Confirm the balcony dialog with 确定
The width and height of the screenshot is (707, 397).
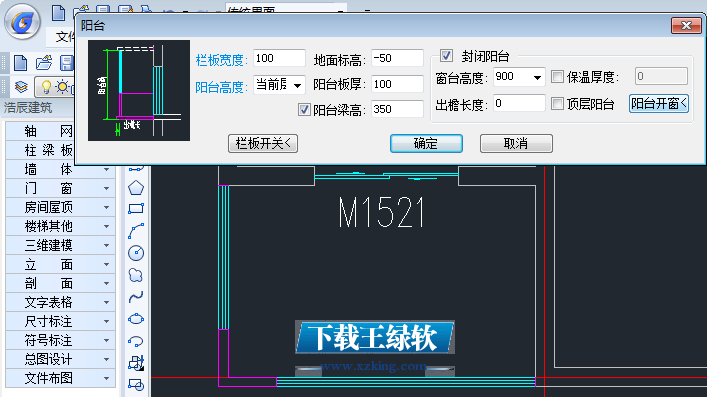pos(426,143)
